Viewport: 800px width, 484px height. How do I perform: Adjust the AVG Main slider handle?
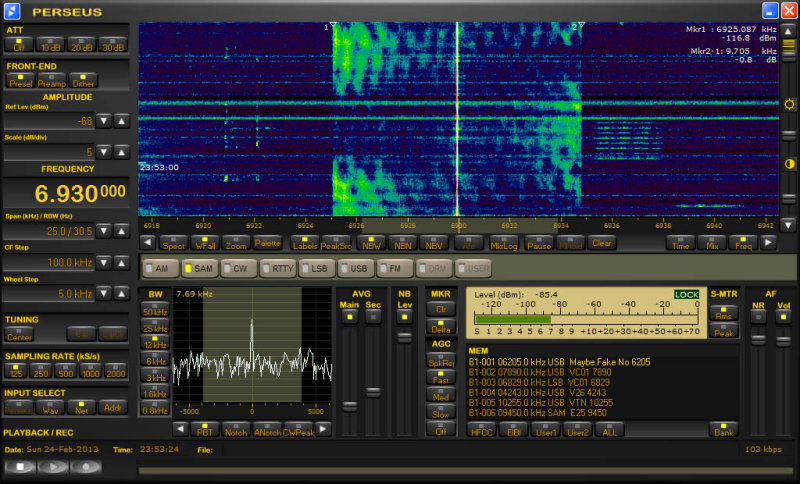pos(349,406)
